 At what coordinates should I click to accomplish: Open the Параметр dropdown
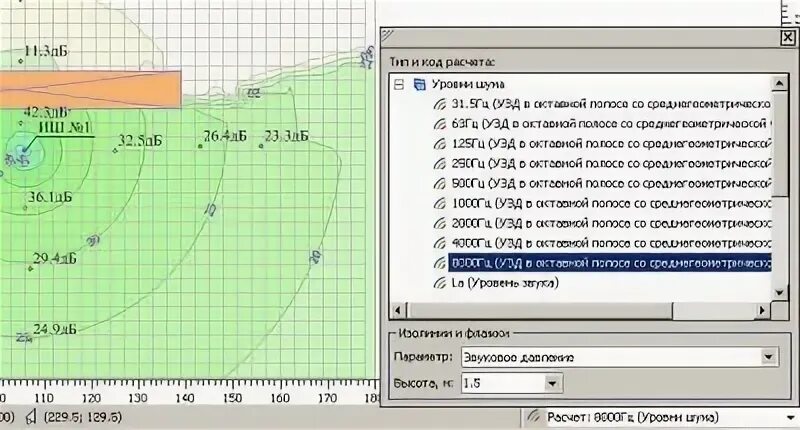coord(768,357)
